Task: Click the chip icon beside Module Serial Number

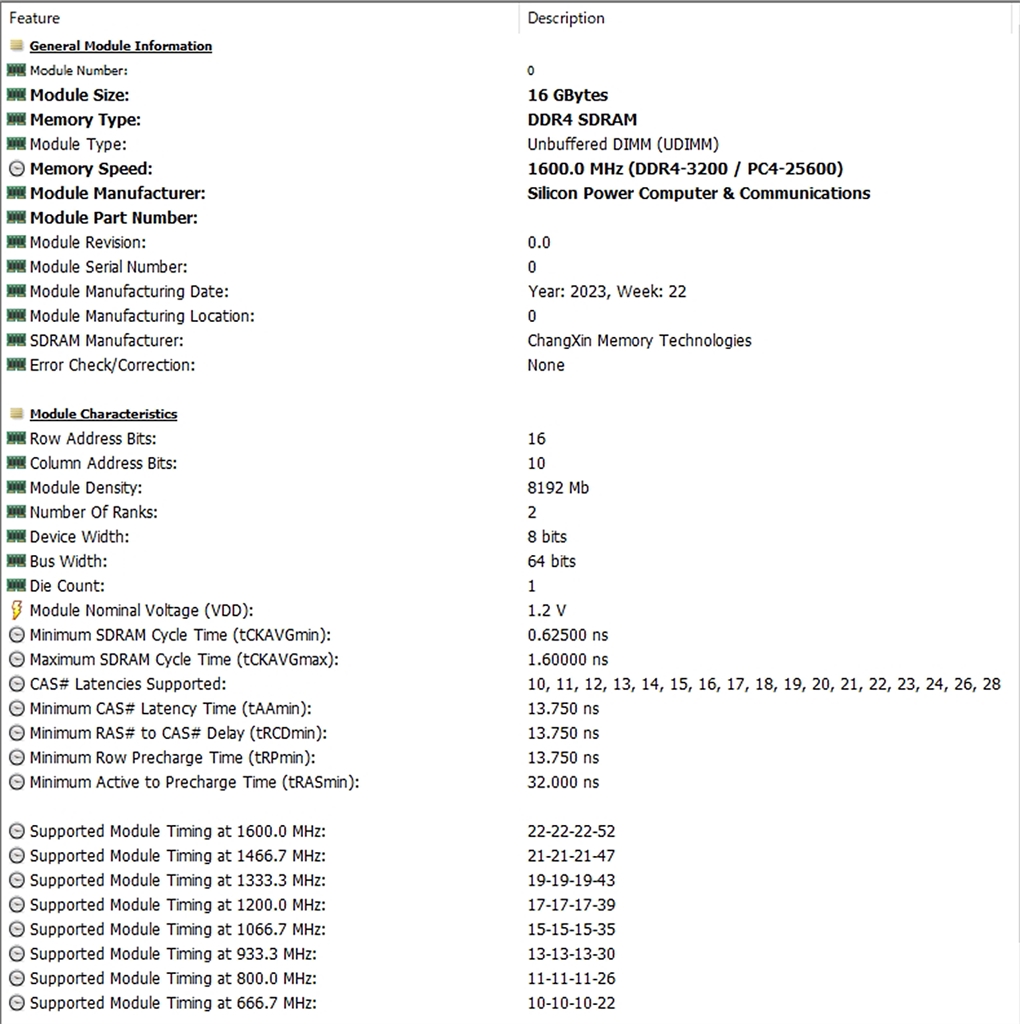Action: point(16,266)
